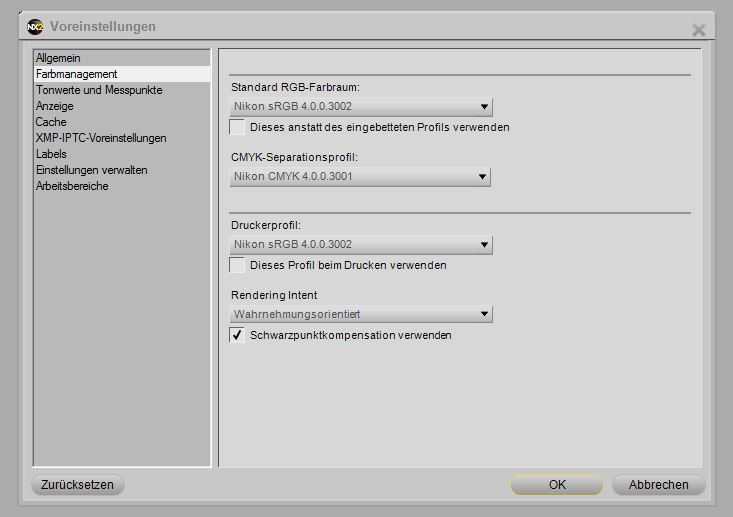Switch to the Anzeige section
The image size is (733, 517).
[122, 106]
